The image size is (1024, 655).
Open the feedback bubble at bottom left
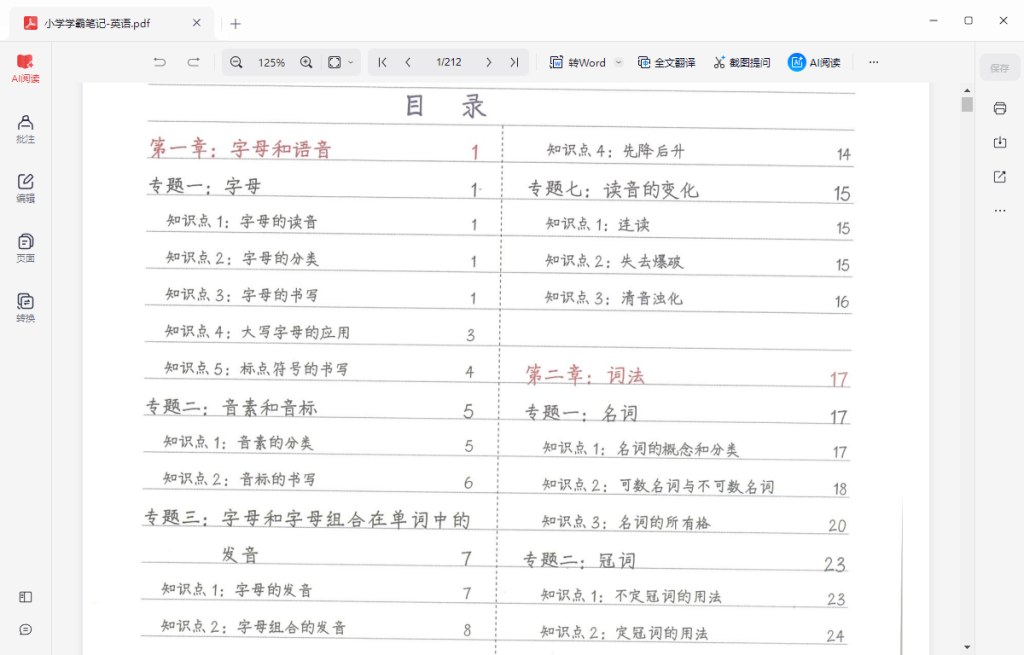(25, 629)
